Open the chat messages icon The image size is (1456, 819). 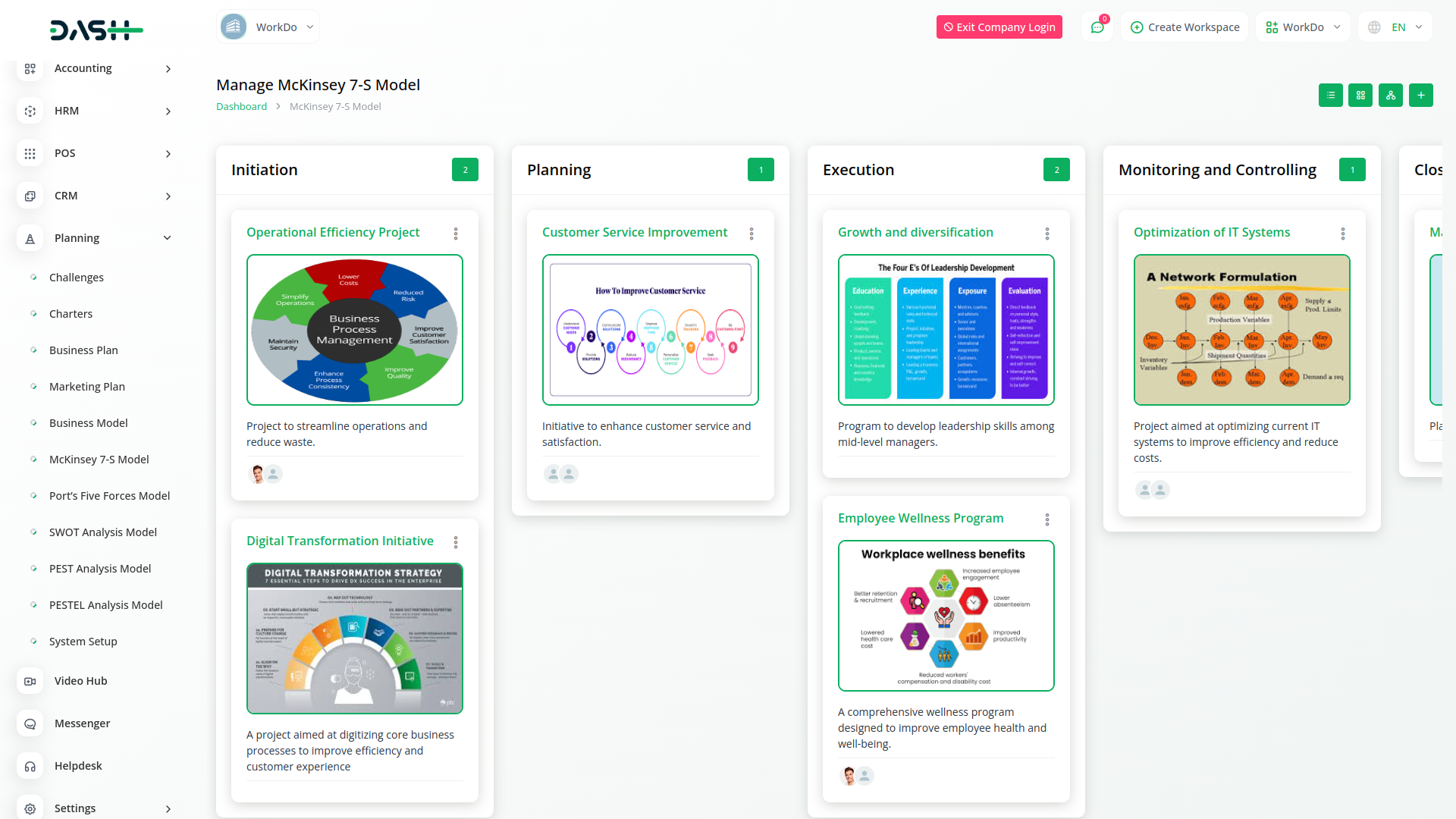[x=1097, y=27]
